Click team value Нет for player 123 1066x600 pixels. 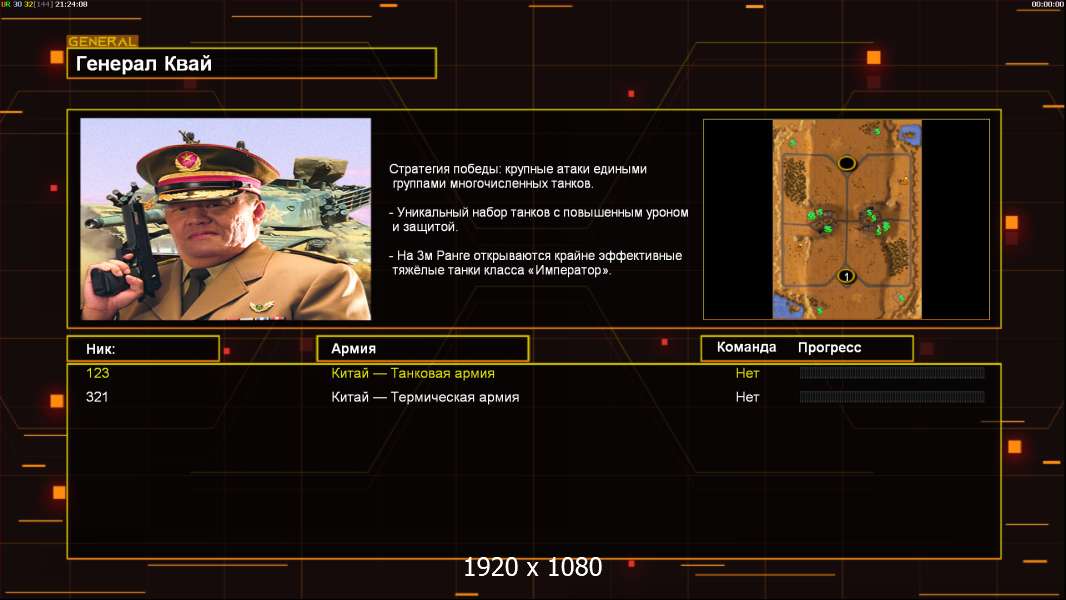[x=747, y=374]
